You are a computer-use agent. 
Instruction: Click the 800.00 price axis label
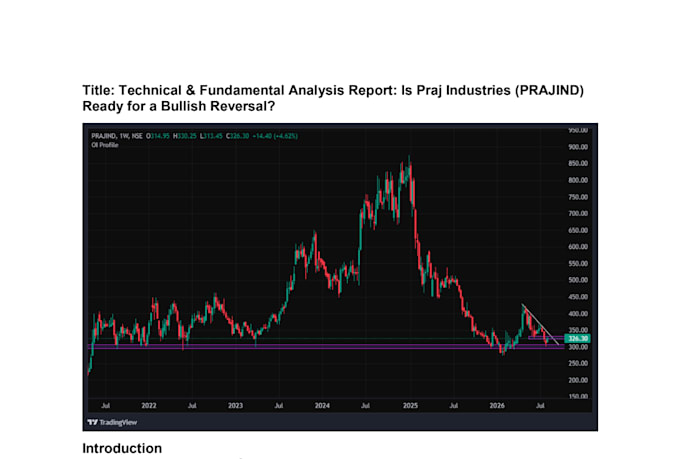[x=578, y=180]
